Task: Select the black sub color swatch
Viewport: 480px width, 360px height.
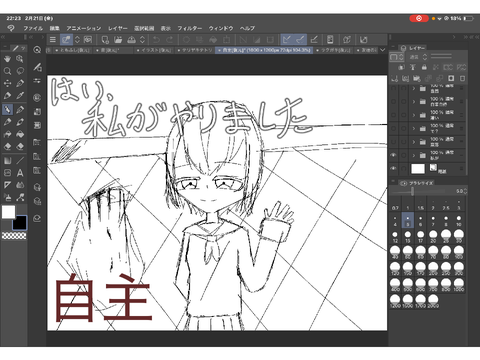Action: click(x=19, y=223)
